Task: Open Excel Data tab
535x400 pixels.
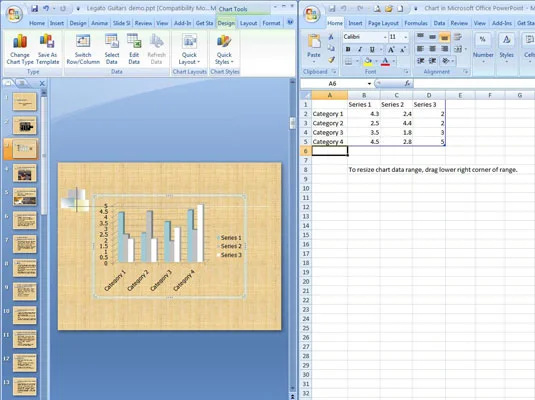Action: click(x=439, y=23)
